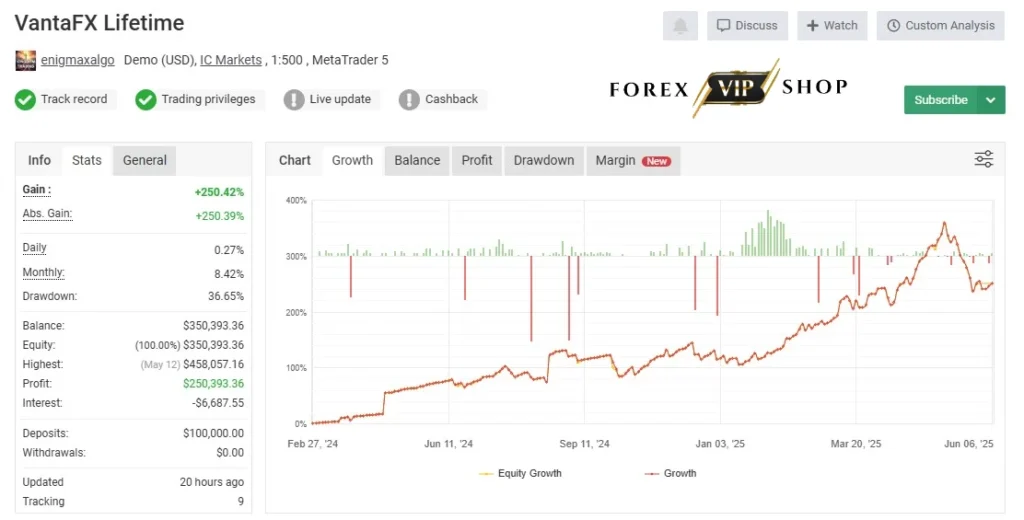The image size is (1024, 520).
Task: Expand the Subscribe dropdown arrow
Action: (x=991, y=100)
